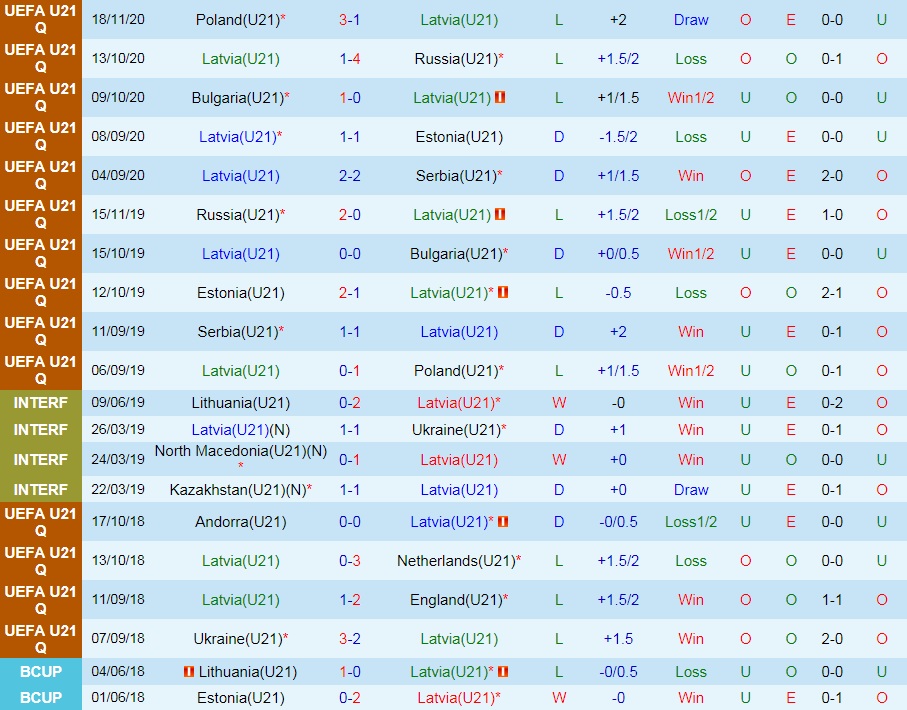Screen dimensions: 907x710
Task: Open the 3-1 score of Poland vs Latvia
Action: (349, 20)
